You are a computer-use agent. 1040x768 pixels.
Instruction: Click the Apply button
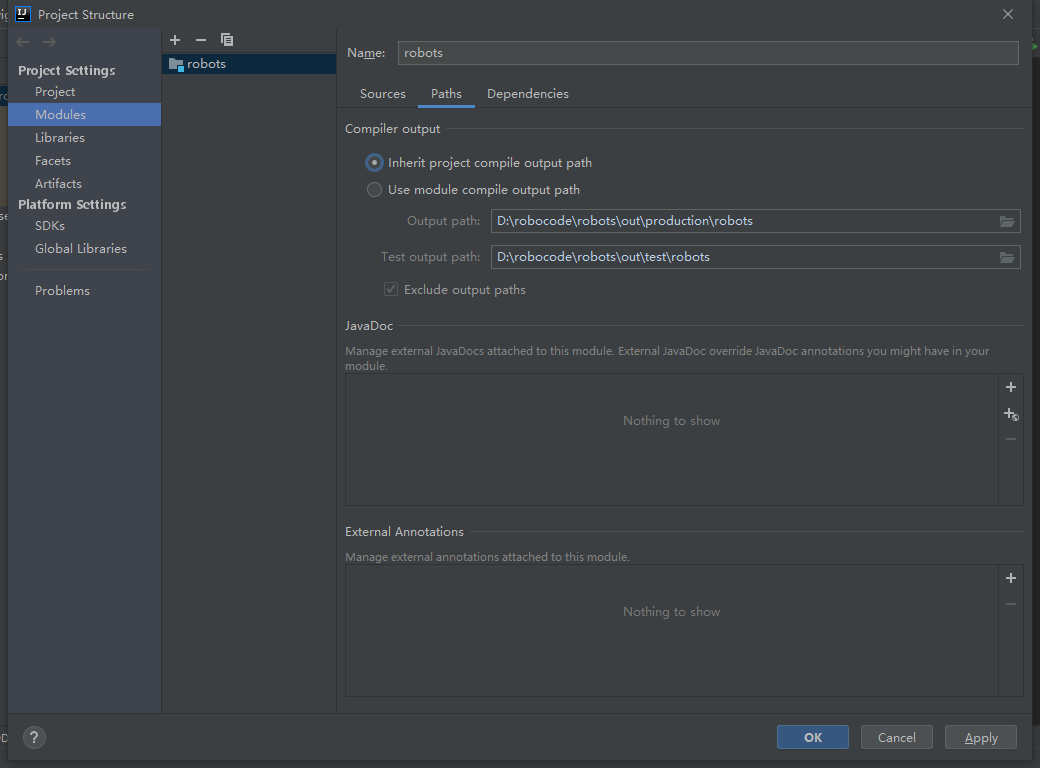981,737
